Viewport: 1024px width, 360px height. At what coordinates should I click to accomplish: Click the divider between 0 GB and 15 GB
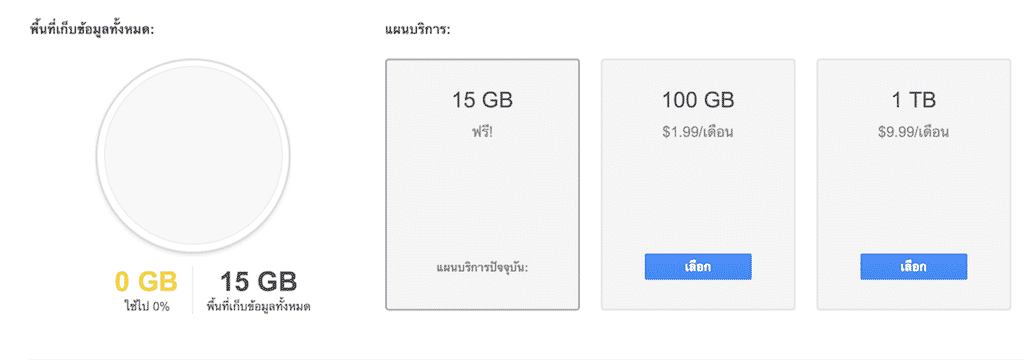193,290
